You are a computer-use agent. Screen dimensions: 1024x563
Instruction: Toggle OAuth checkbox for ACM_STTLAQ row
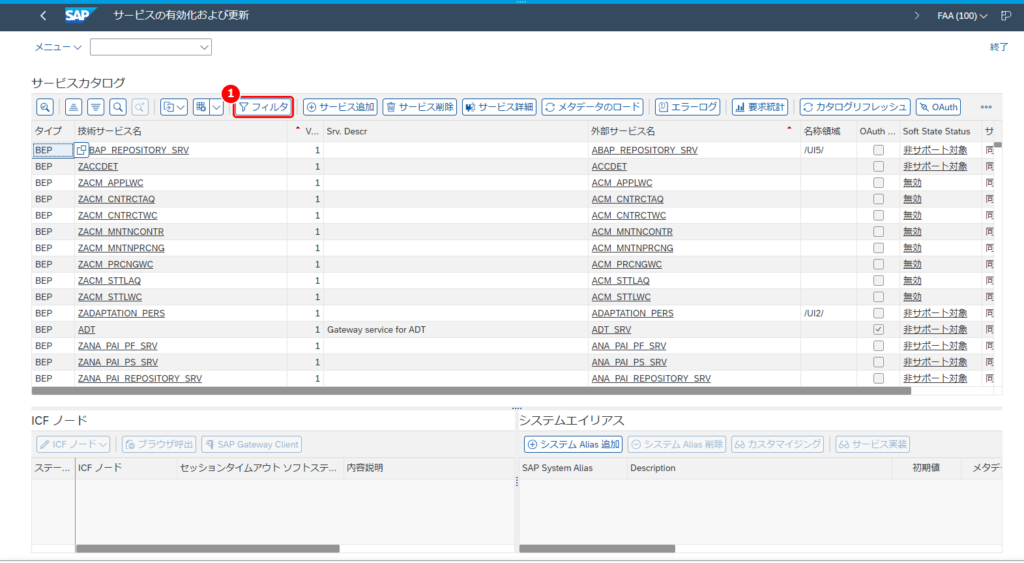(x=878, y=281)
